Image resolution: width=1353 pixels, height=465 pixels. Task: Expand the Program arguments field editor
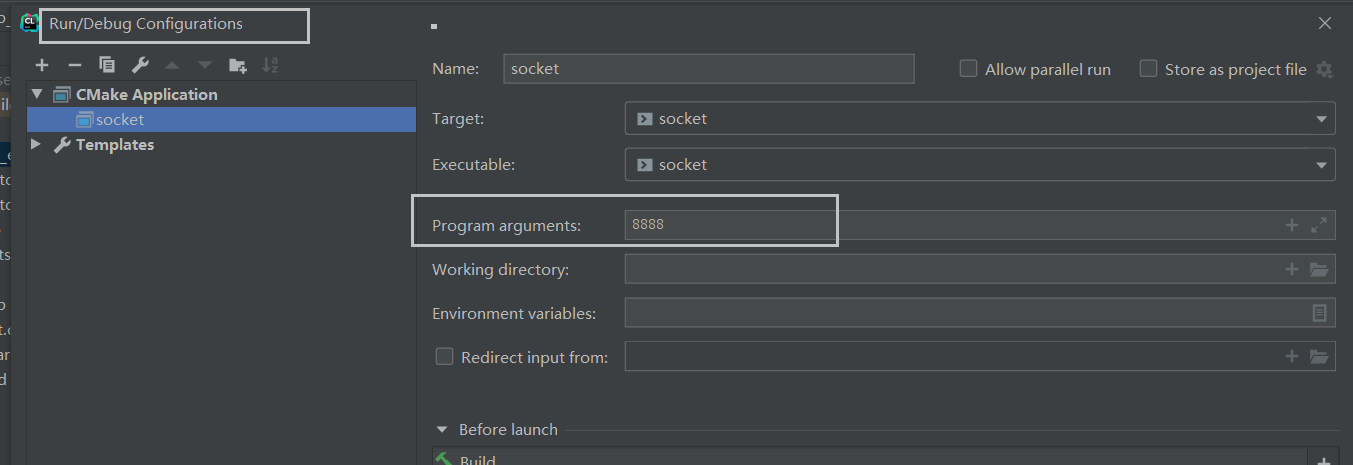tap(1319, 225)
